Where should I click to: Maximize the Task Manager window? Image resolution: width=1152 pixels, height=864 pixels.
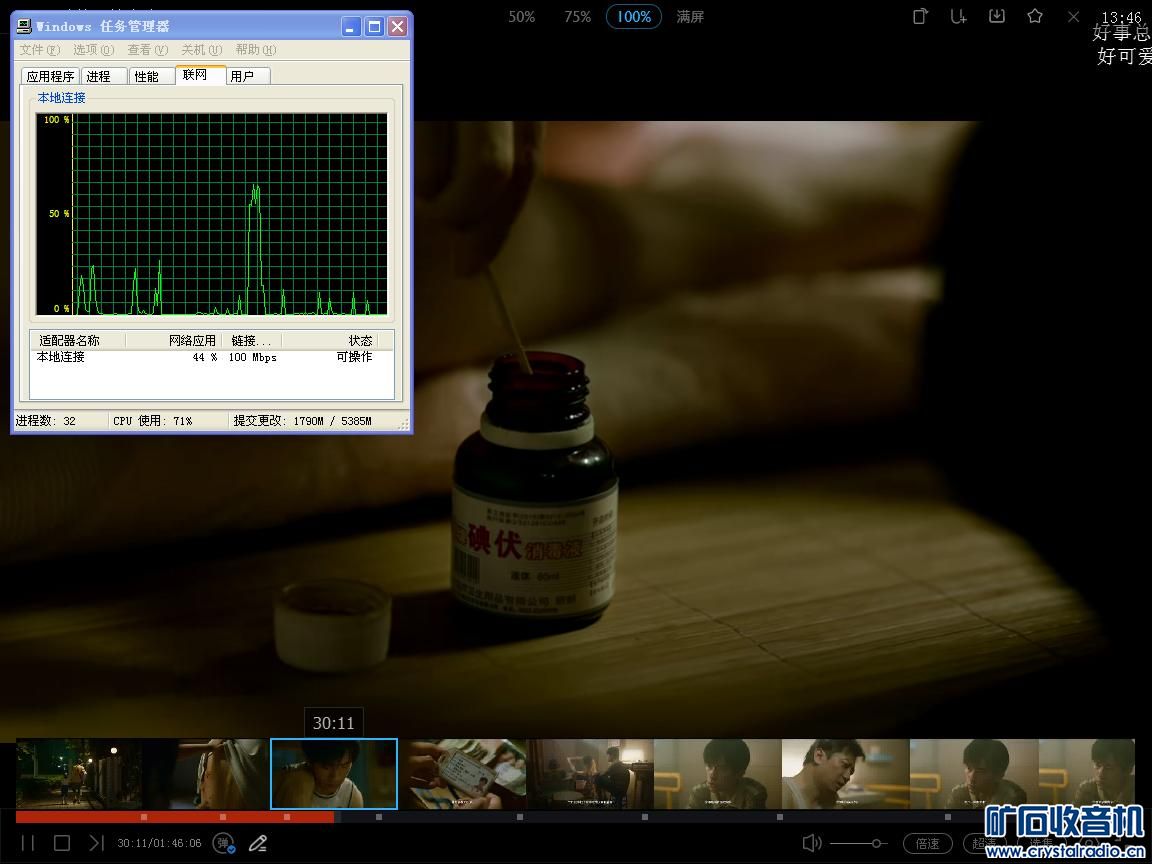[375, 27]
